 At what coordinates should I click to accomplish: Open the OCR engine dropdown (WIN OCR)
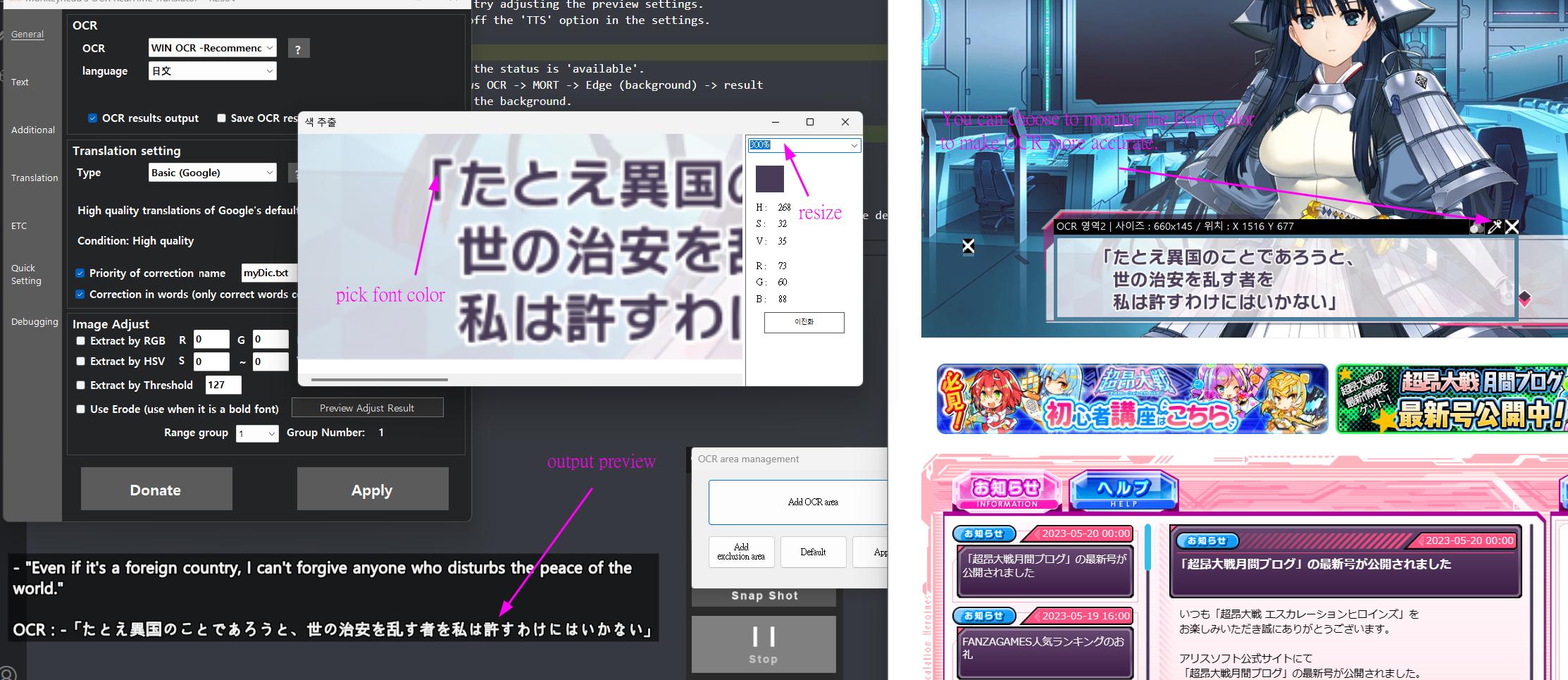(x=212, y=48)
